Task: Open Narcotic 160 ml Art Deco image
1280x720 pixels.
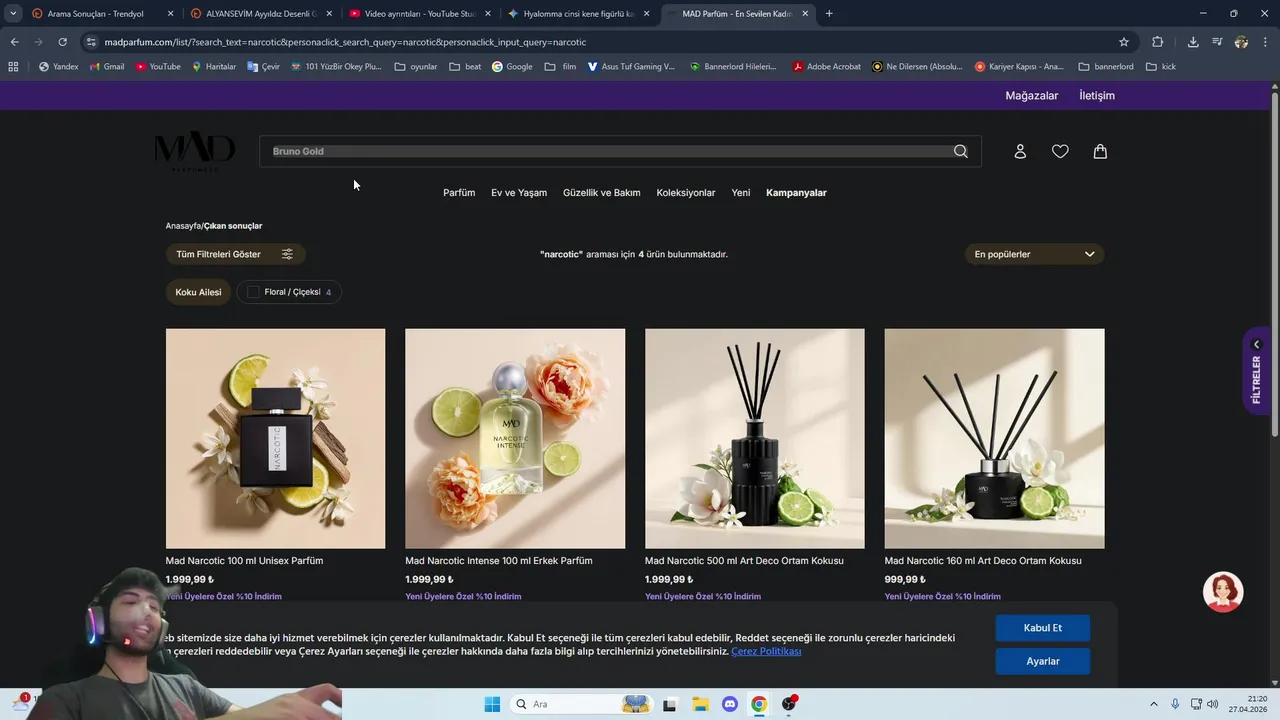Action: tap(995, 438)
